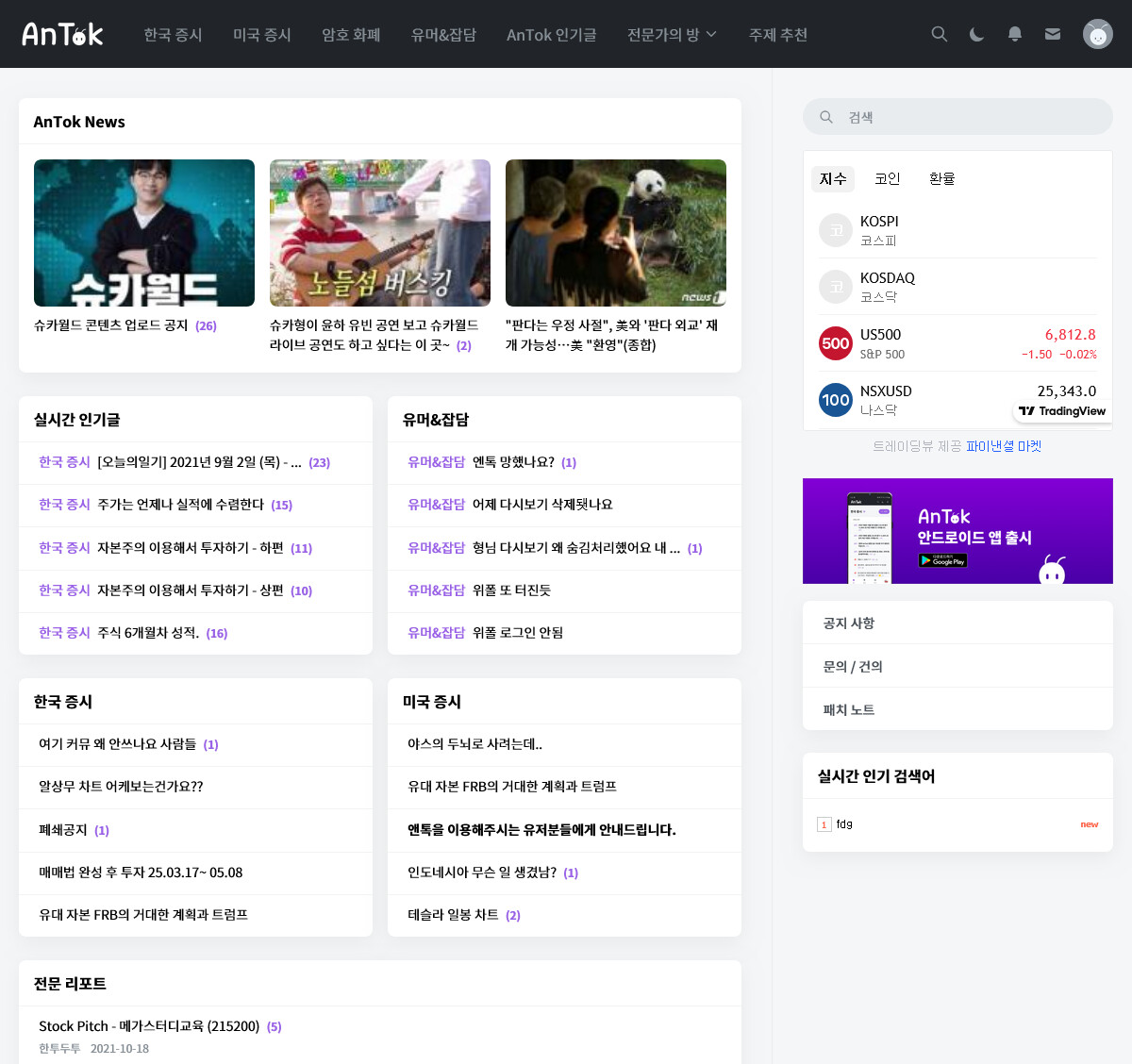Open 매매법 완성 후 투자 post
Screen dimensions: 1132x1064
coord(141,873)
